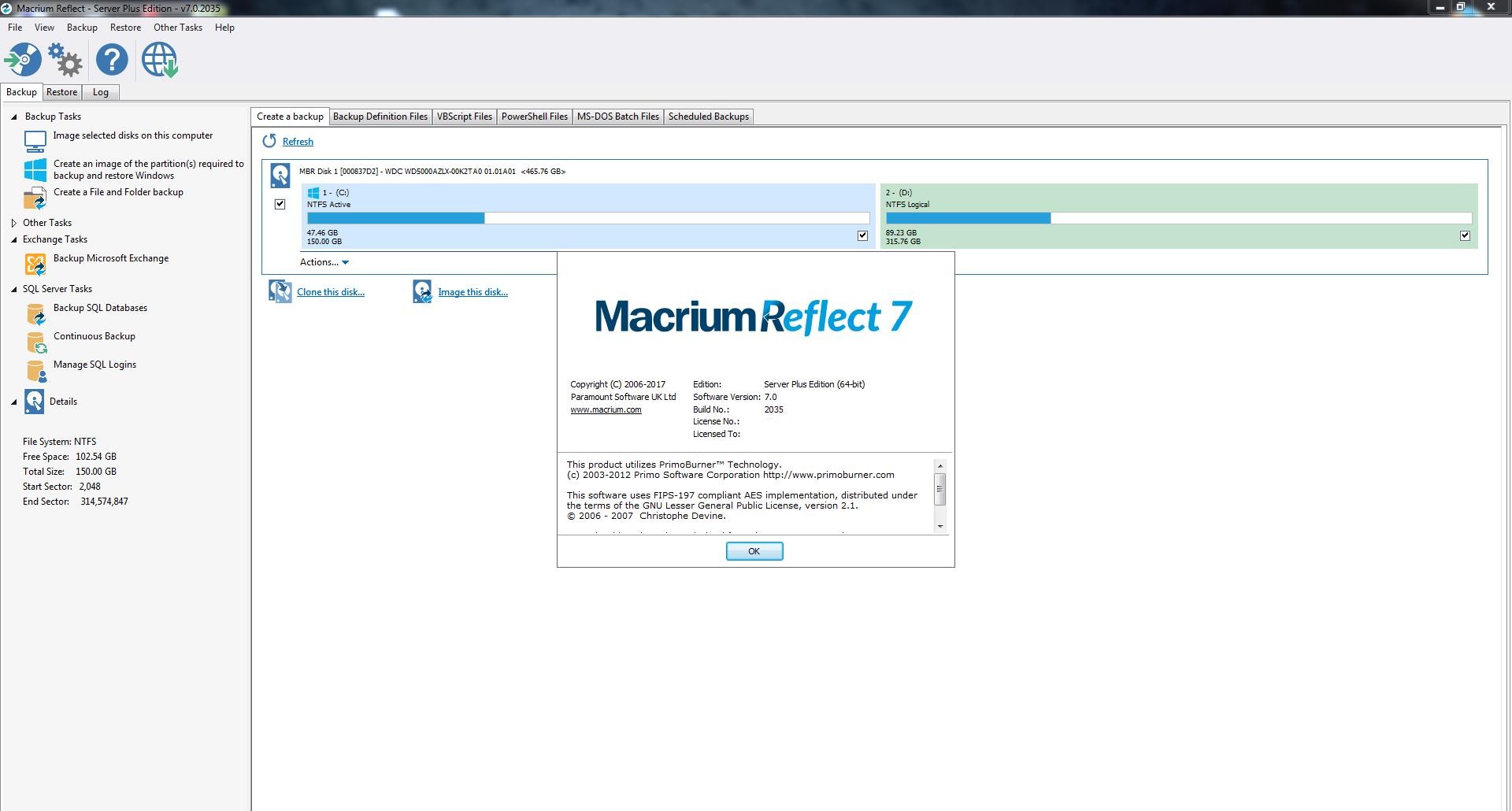1512x811 pixels.
Task: Click the monitor icon for imaging selected disks
Action: point(35,142)
